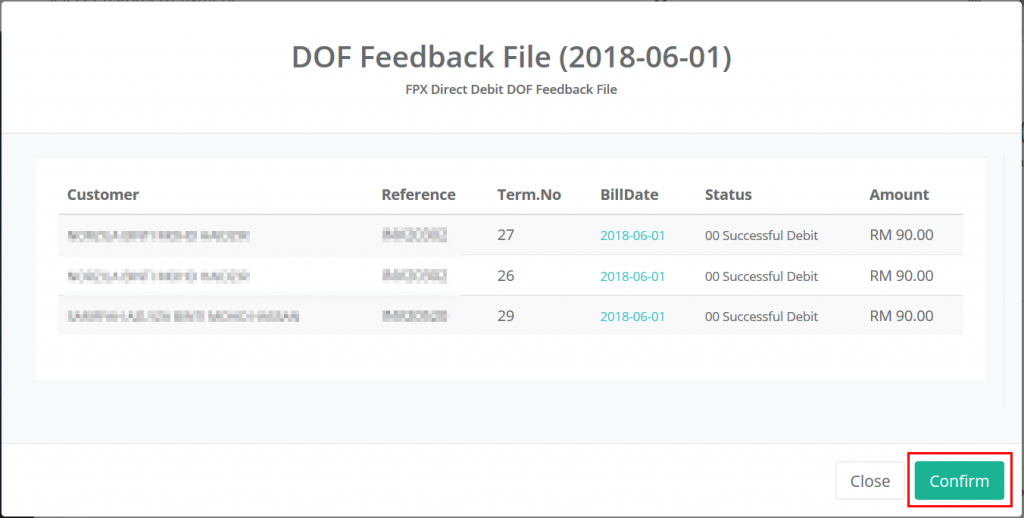Image resolution: width=1024 pixels, height=518 pixels.
Task: Click the Amount column header
Action: coord(899,195)
